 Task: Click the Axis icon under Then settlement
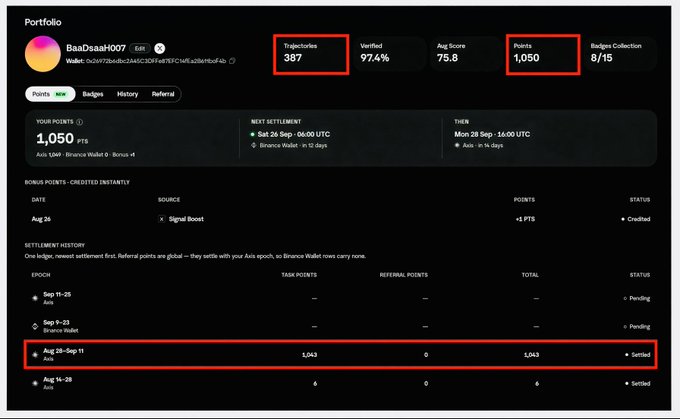[x=457, y=145]
